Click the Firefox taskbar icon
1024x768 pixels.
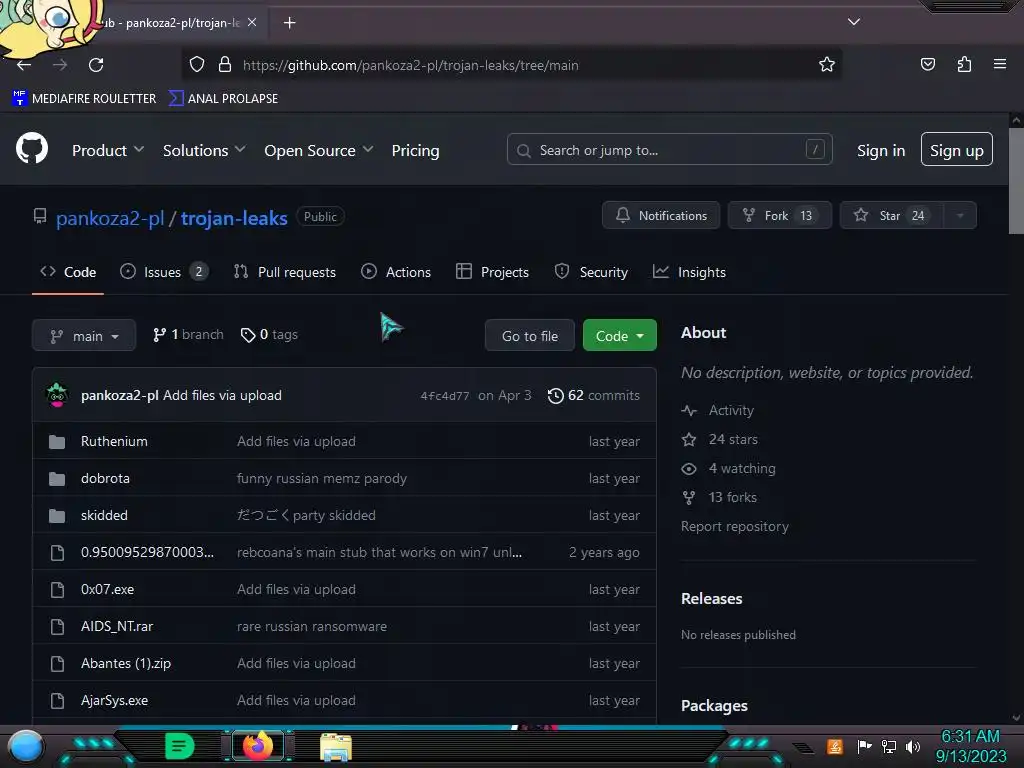click(x=257, y=746)
